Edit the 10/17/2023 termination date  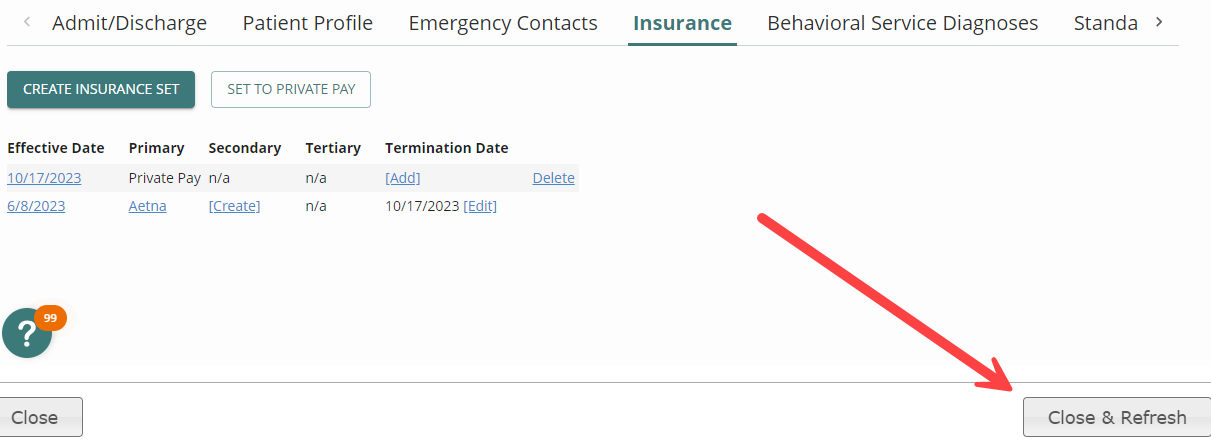[480, 206]
